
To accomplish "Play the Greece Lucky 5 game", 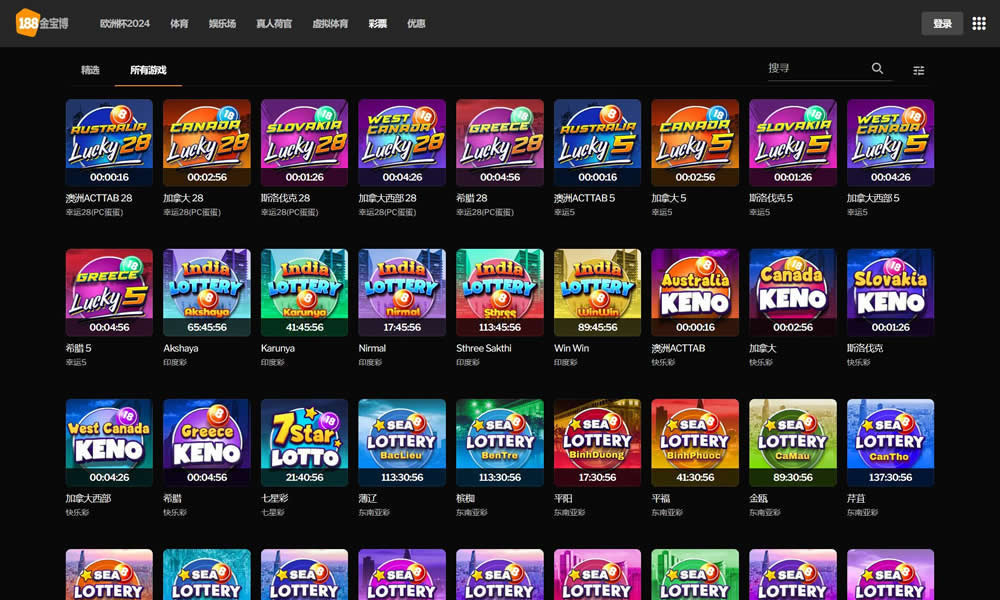I will point(109,293).
